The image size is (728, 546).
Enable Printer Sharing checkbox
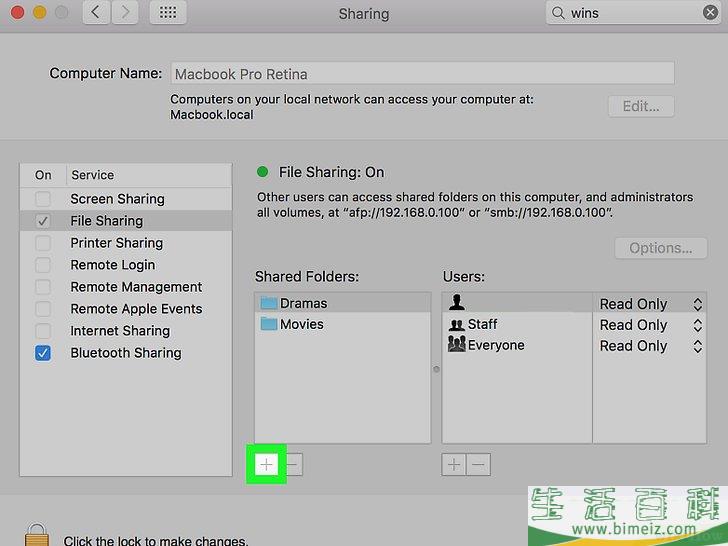coord(43,243)
